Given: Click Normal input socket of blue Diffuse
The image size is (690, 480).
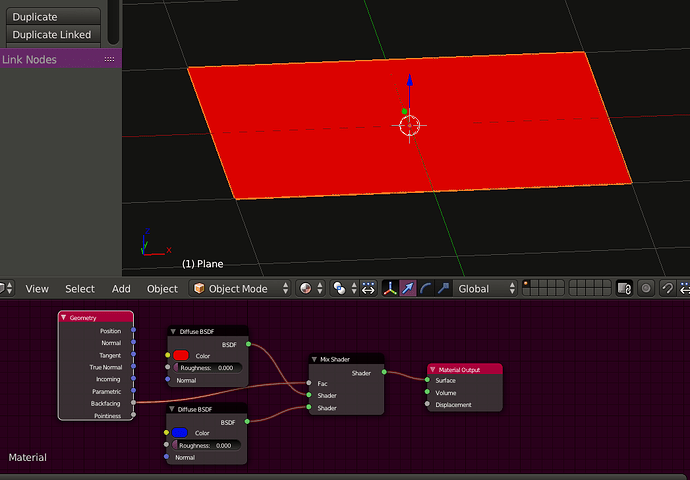Looking at the screenshot, I should tap(166, 457).
